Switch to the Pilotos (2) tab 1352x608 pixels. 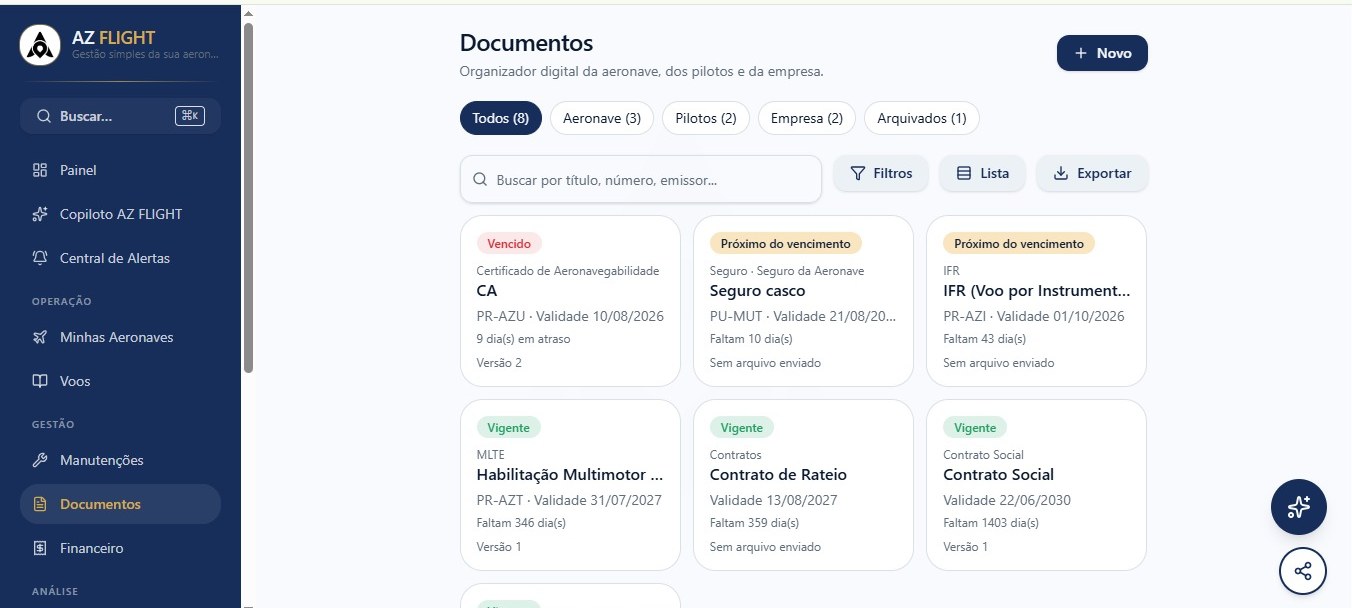click(706, 118)
